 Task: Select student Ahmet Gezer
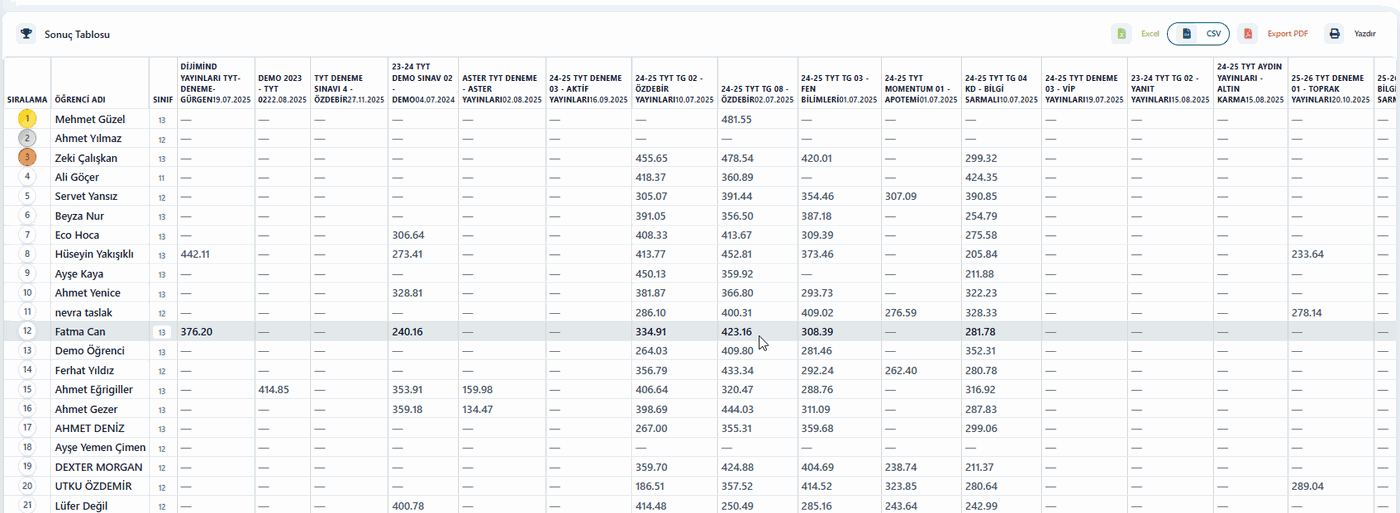click(86, 409)
